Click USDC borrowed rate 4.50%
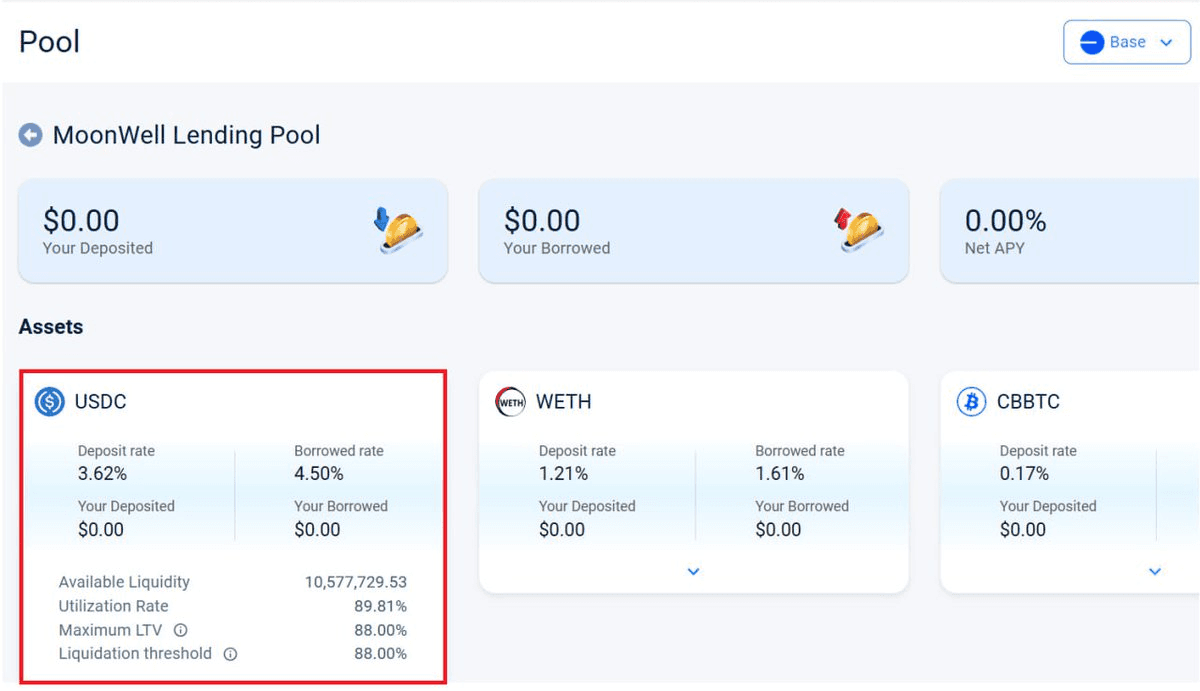The width and height of the screenshot is (1200, 691). 319,474
